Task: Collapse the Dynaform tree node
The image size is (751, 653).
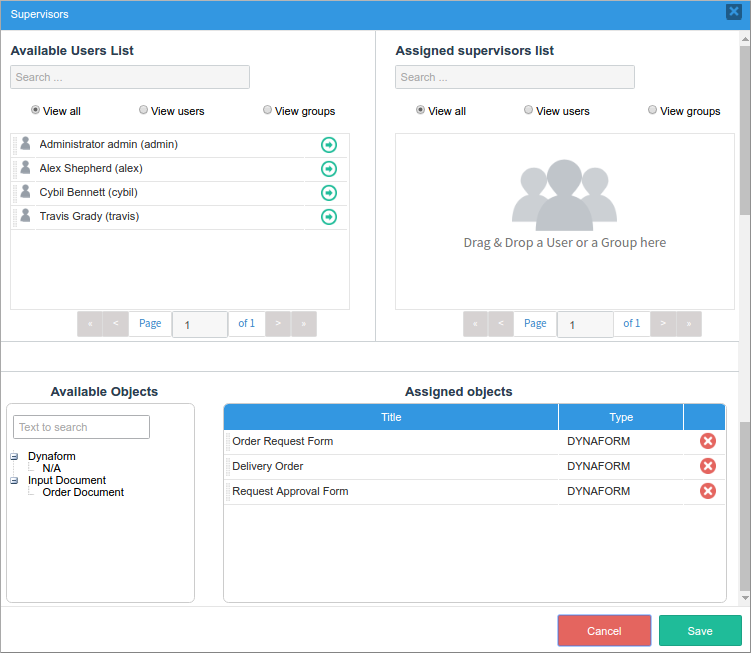Action: coord(14,457)
